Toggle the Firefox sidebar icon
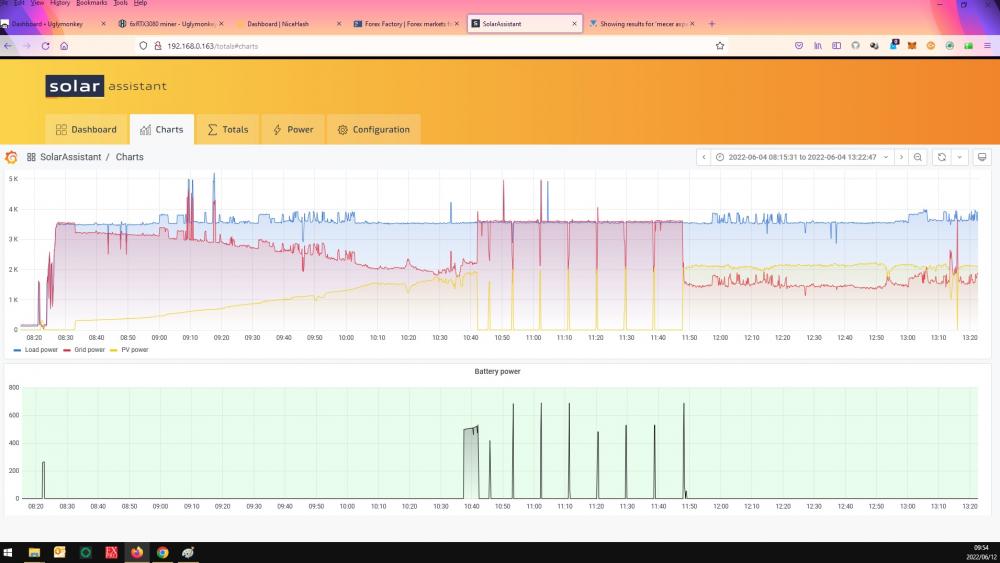 (x=836, y=46)
